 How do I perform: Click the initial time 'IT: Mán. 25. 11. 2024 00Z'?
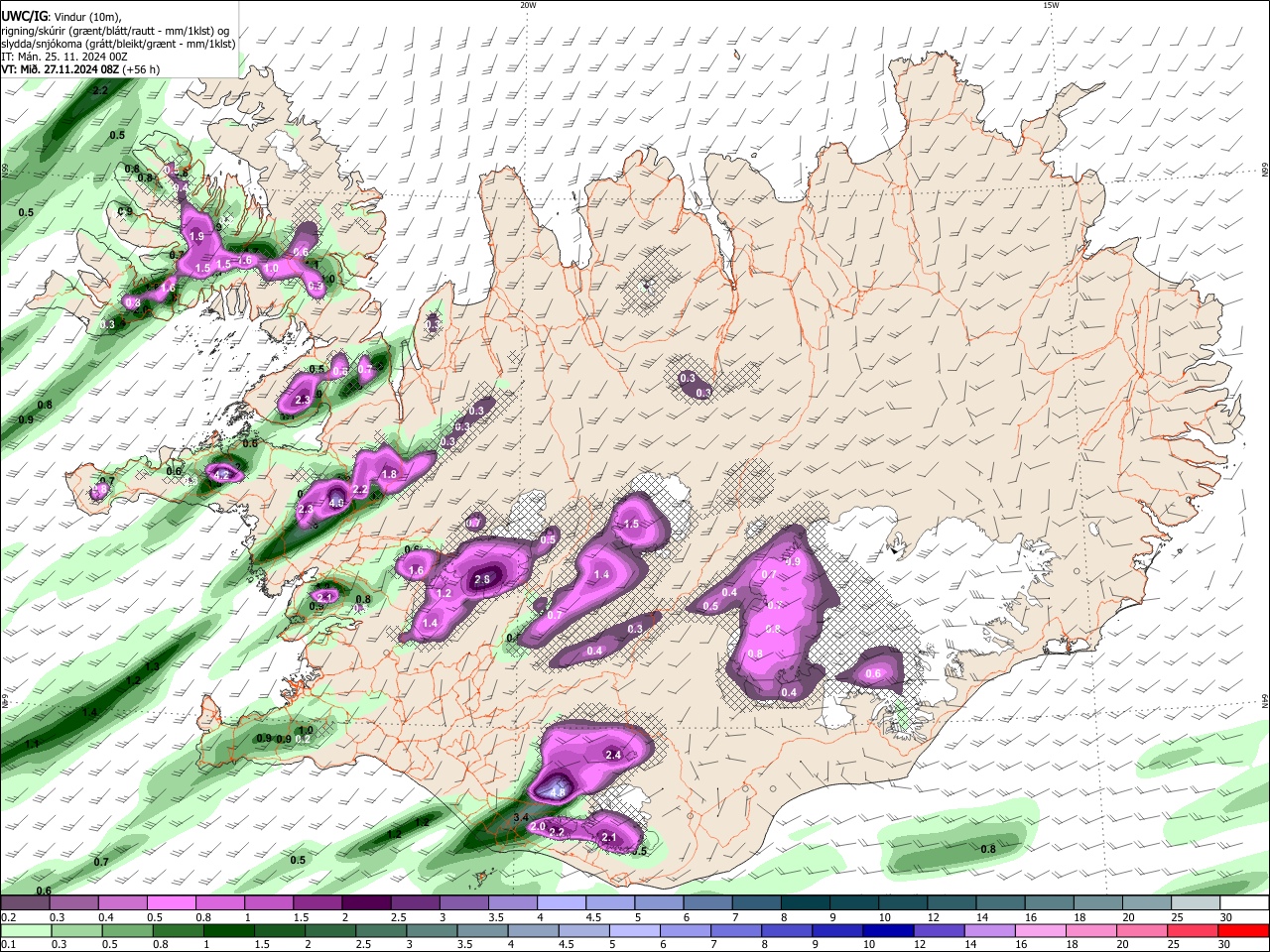coord(64,57)
